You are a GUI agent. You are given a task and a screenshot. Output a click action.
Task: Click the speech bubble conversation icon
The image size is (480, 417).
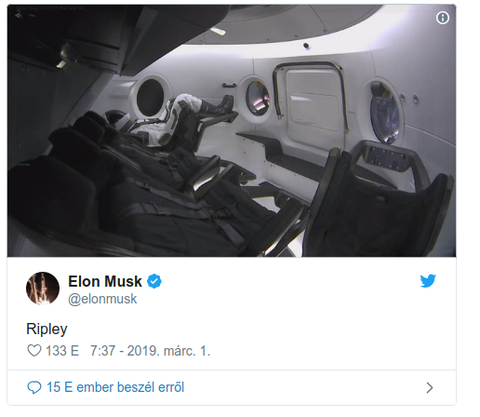click(34, 388)
